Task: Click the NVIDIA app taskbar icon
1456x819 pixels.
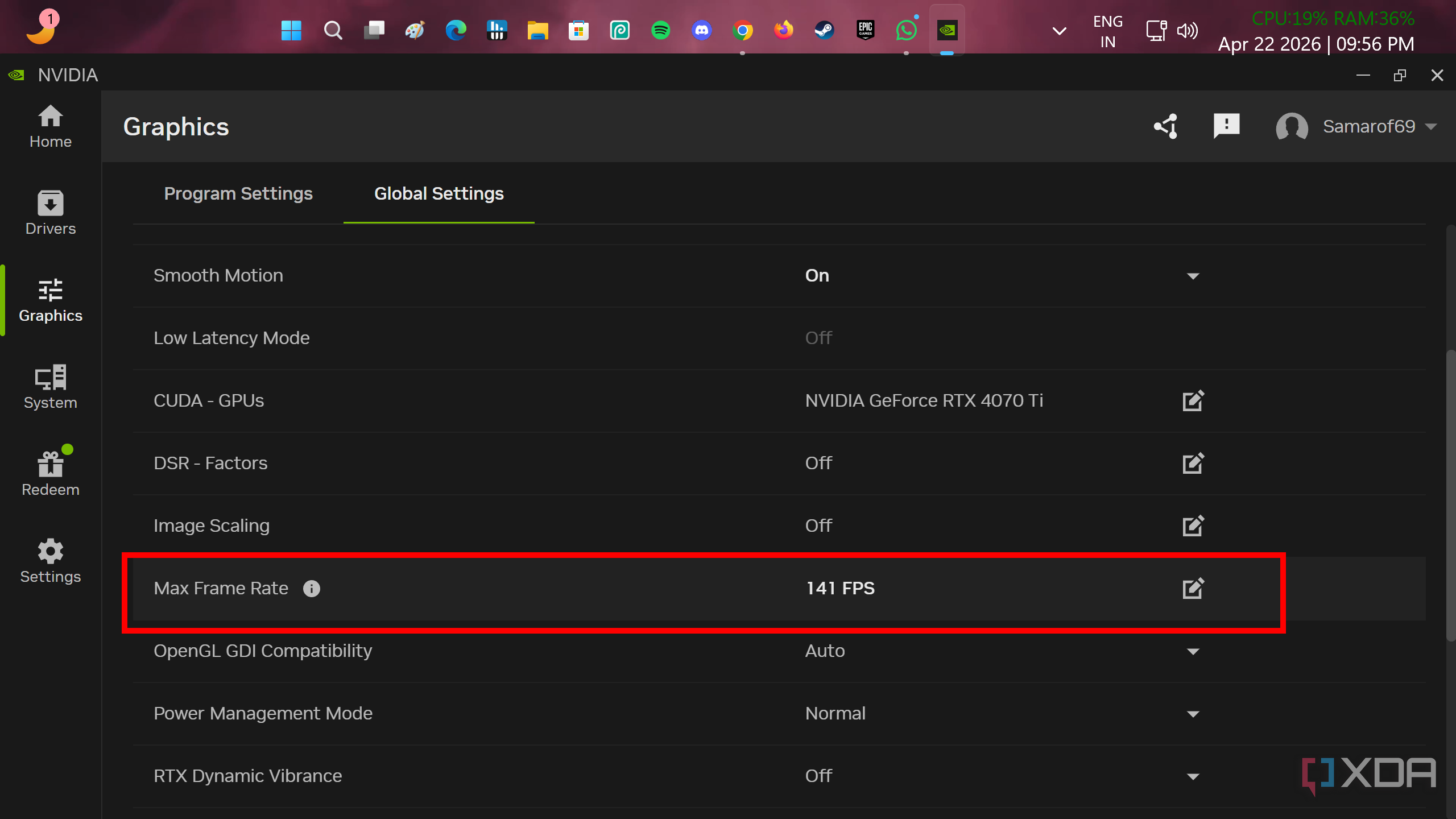Action: tap(947, 30)
